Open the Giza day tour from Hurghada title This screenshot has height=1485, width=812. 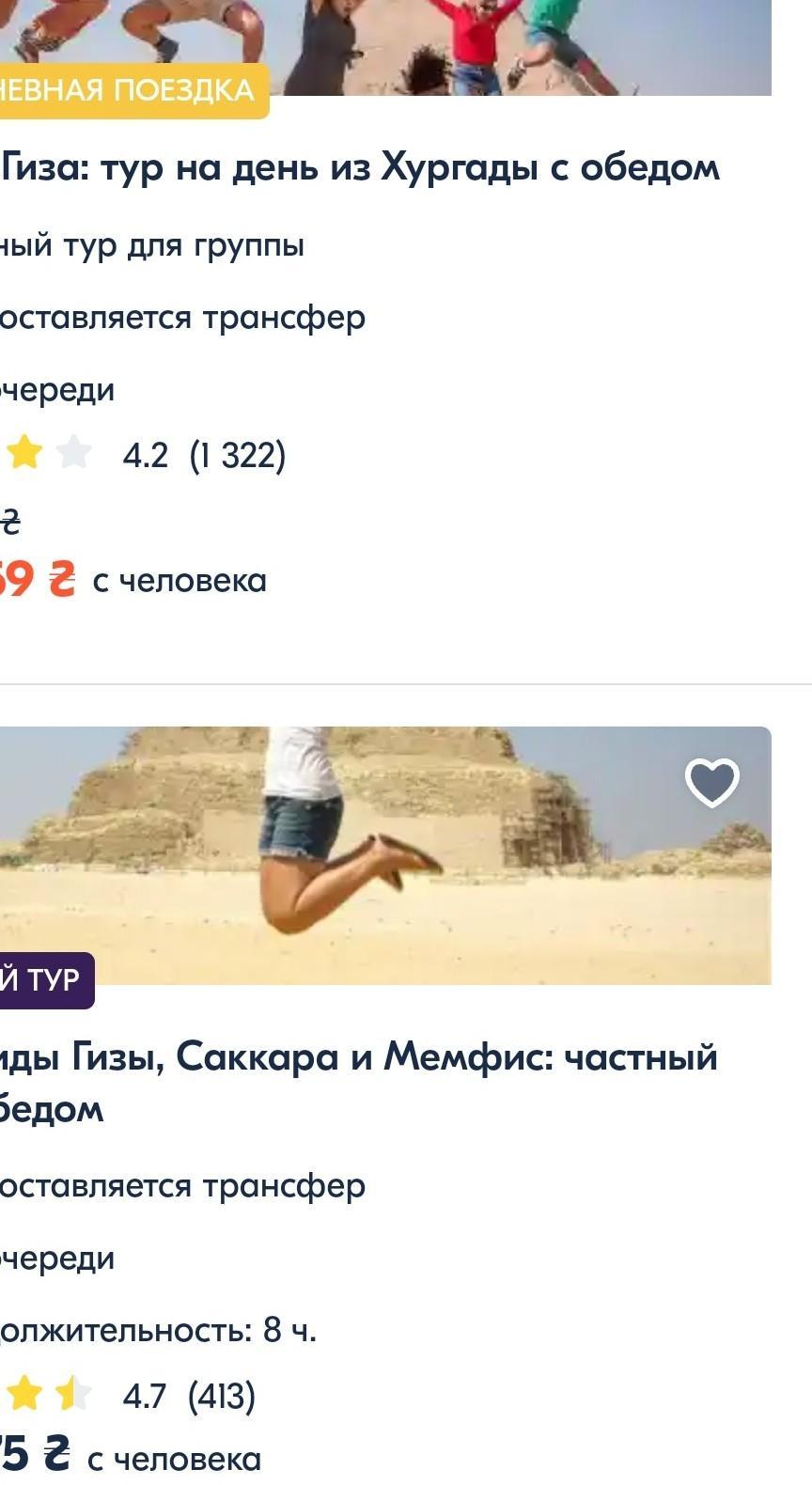tap(360, 168)
